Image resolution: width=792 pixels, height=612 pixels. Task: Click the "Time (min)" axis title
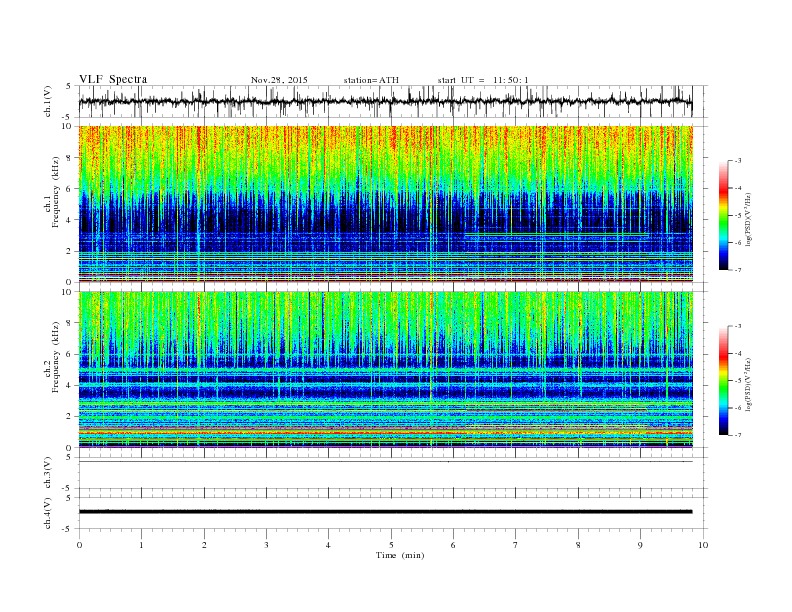pos(400,555)
